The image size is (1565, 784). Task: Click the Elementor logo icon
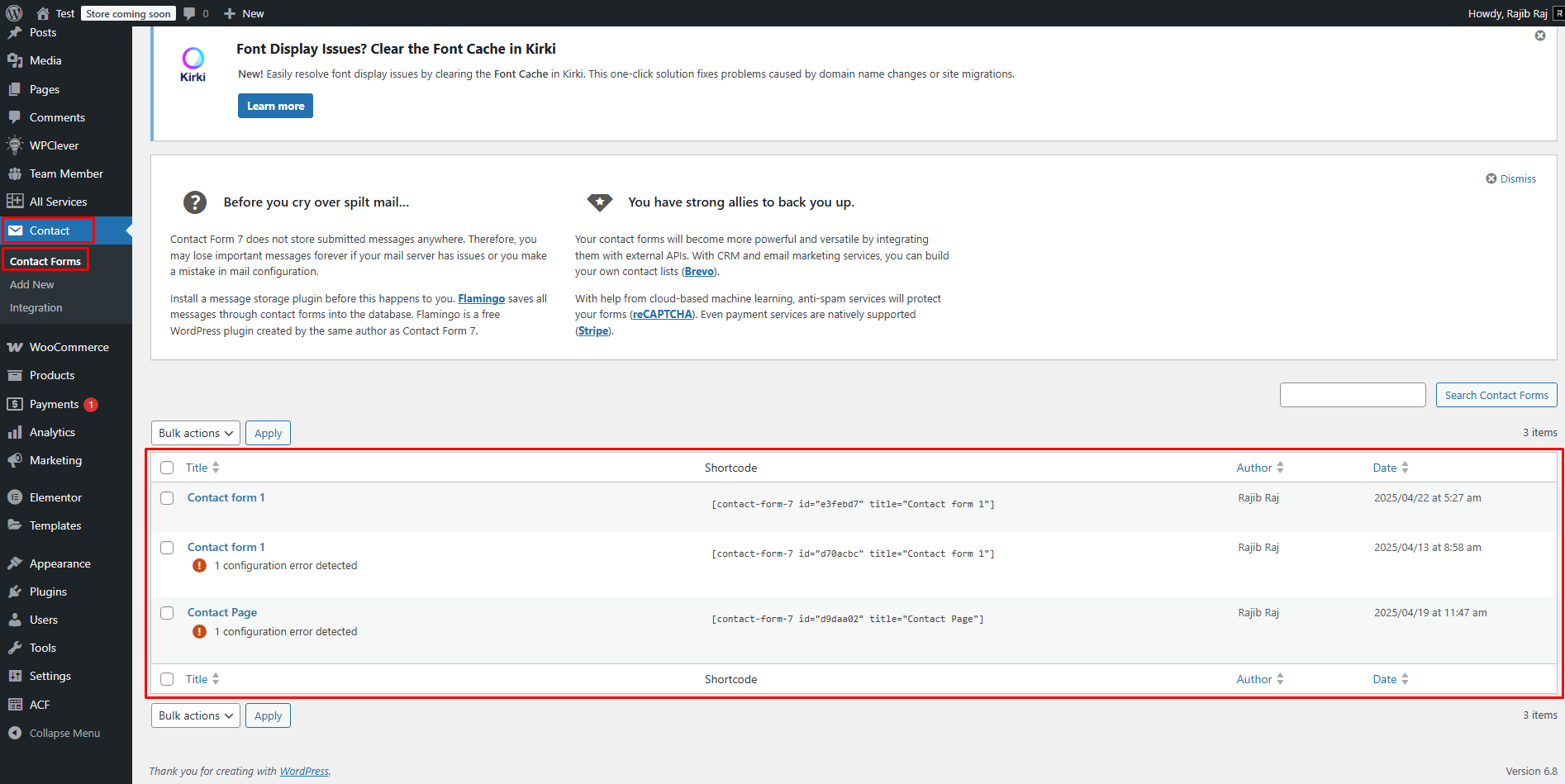(15, 497)
